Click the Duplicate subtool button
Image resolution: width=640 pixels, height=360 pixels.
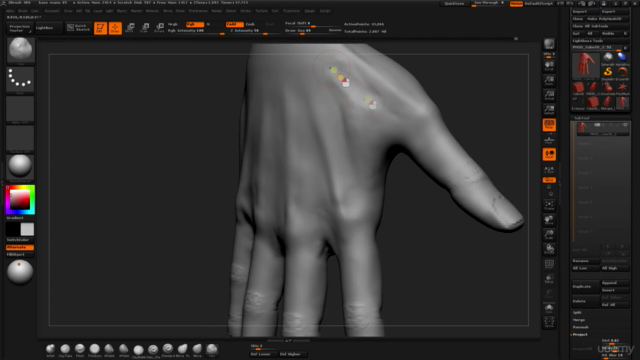coord(585,287)
